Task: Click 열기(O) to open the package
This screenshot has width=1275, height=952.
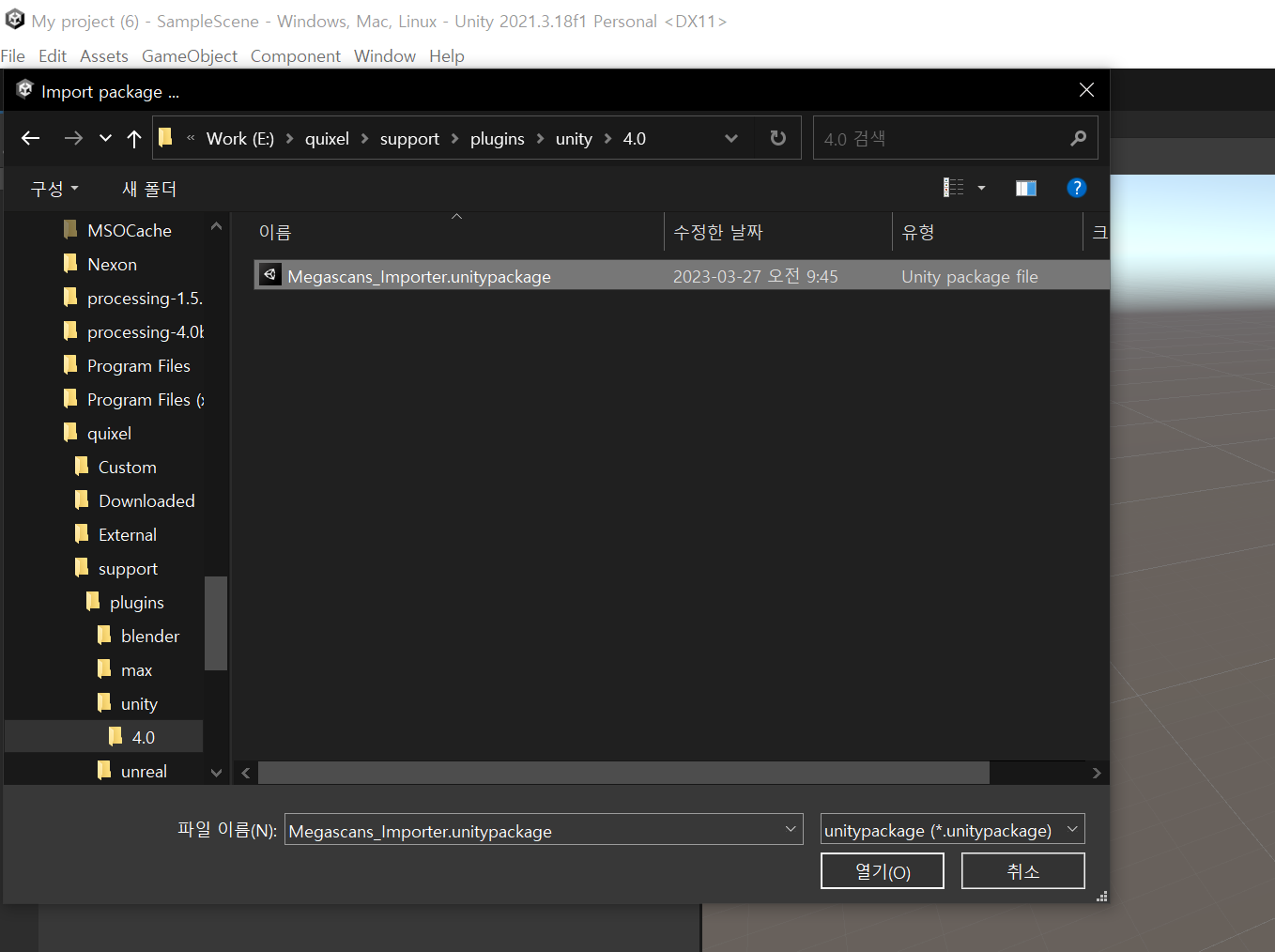Action: tap(883, 870)
